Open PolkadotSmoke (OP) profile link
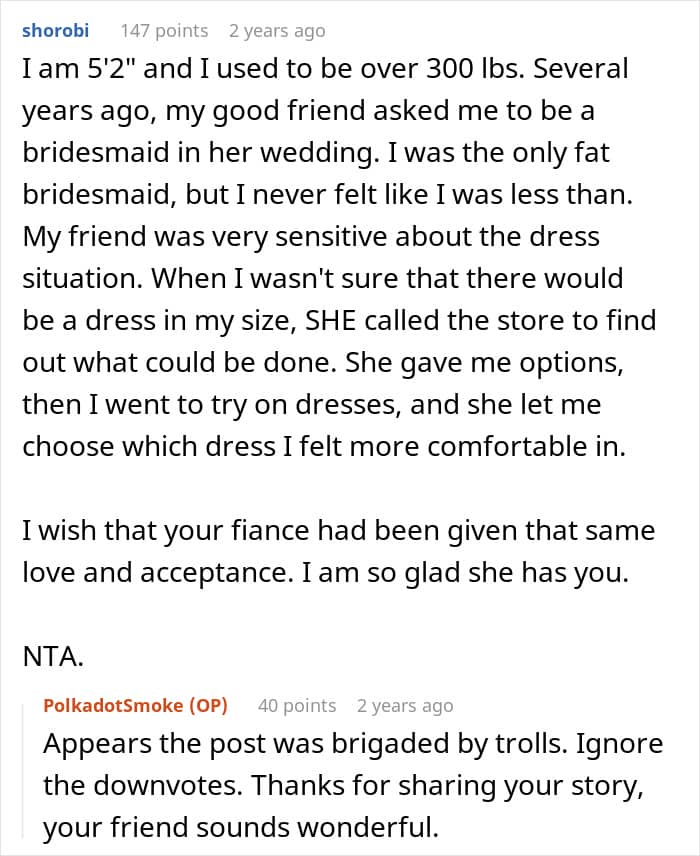The image size is (700, 856). (135, 705)
